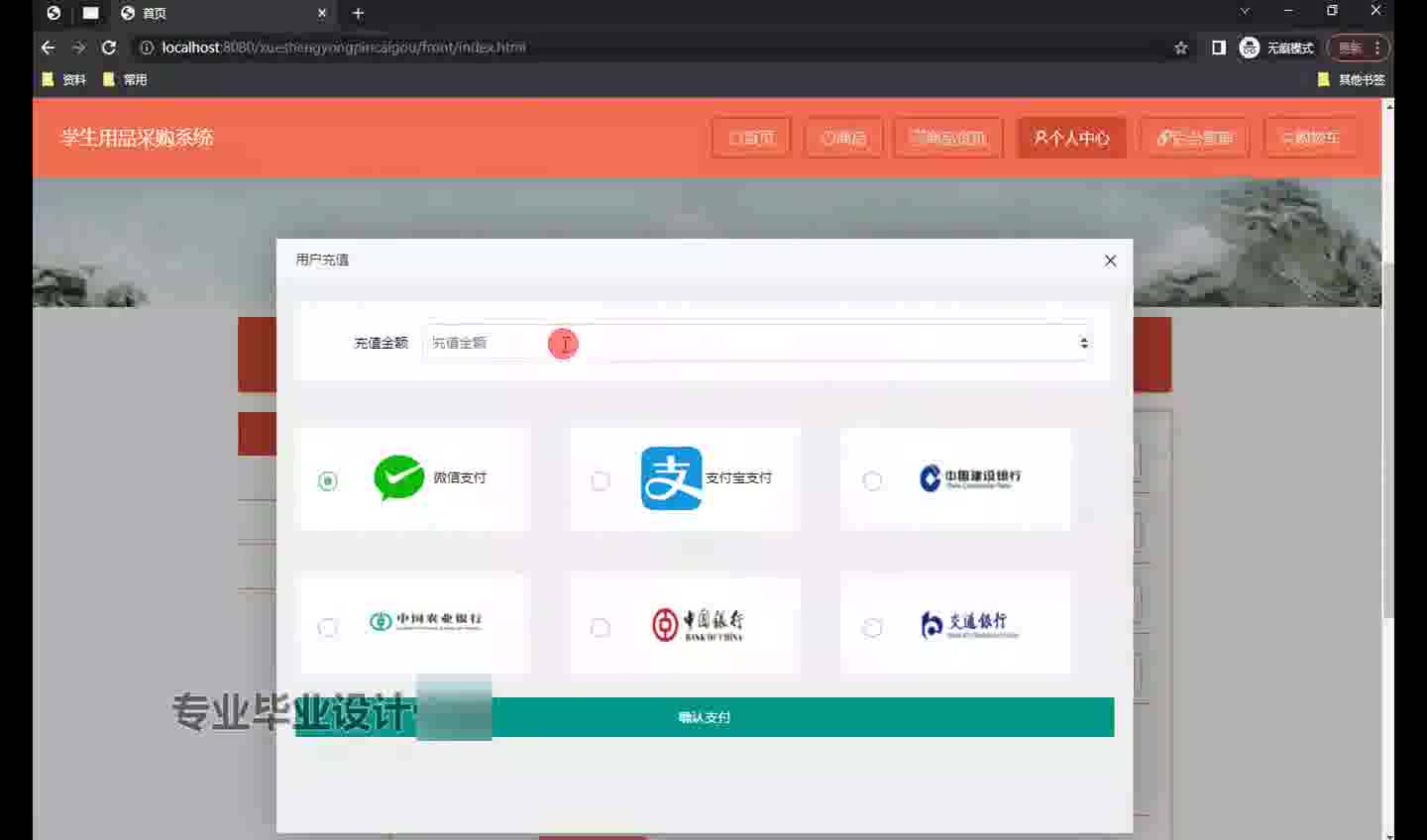The image size is (1427, 840).
Task: Close the 首页 browser tab
Action: [322, 13]
